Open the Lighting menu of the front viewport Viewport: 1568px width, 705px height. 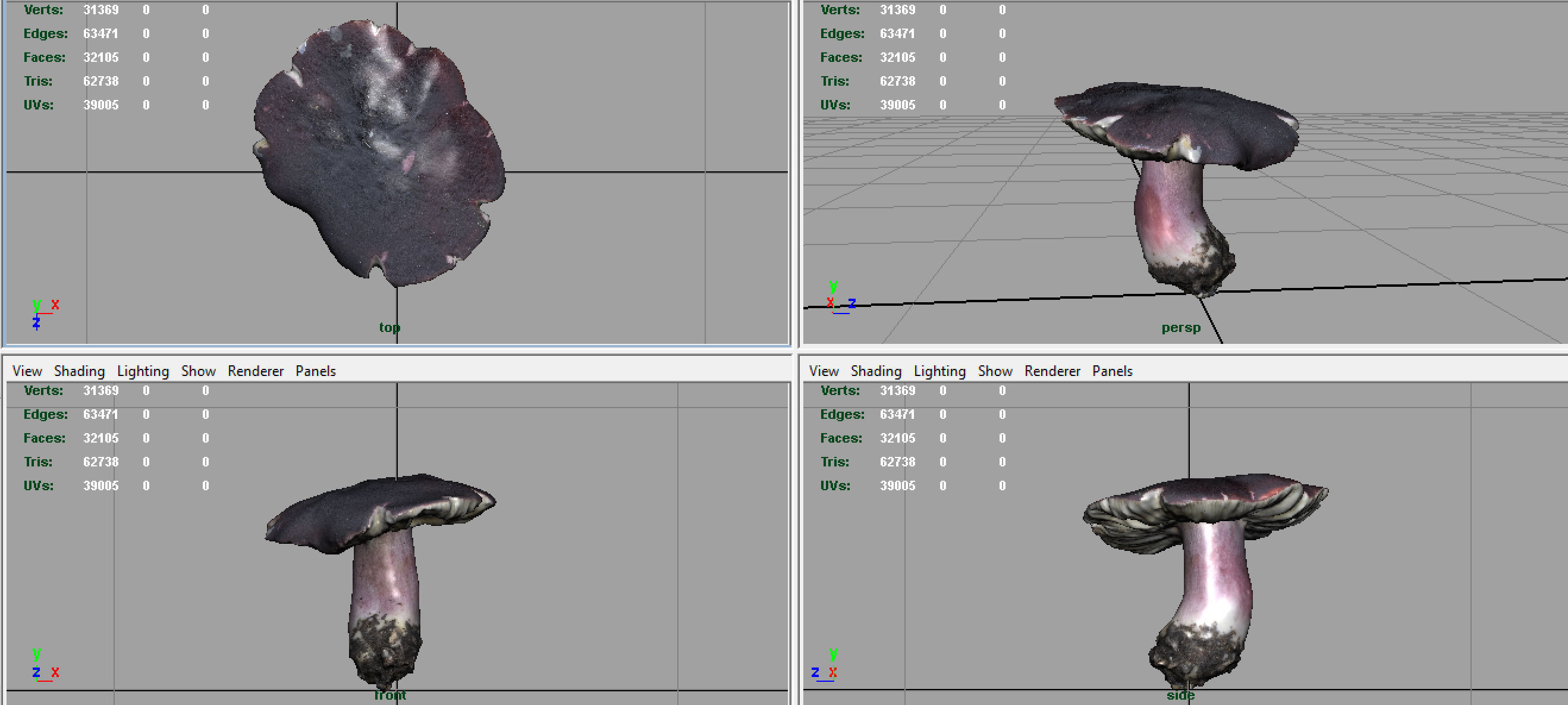[143, 371]
